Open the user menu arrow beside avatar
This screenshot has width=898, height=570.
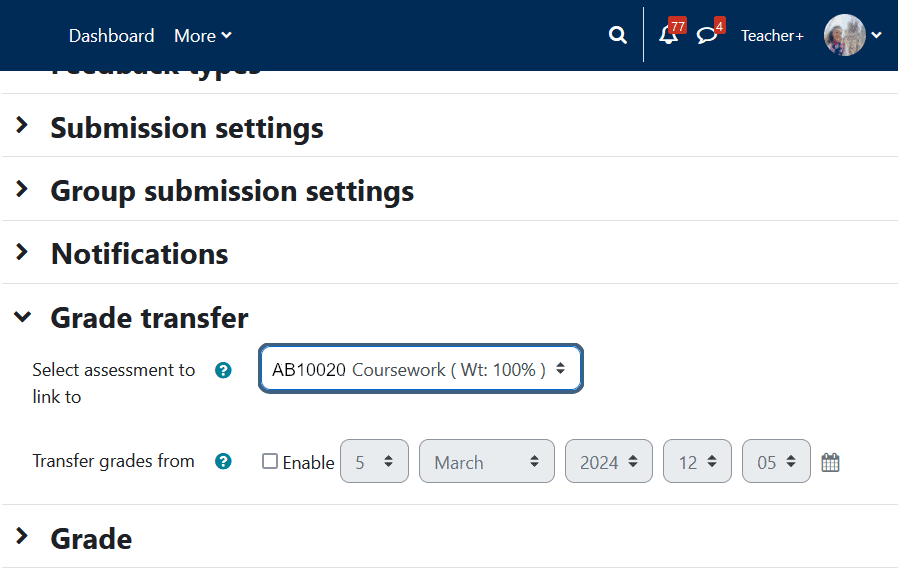(x=877, y=35)
